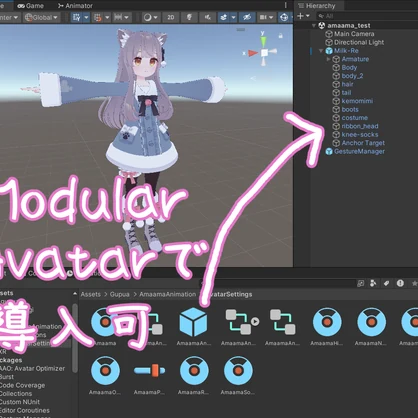
Task: Open the Global handle rotation dropdown
Action: pos(41,17)
